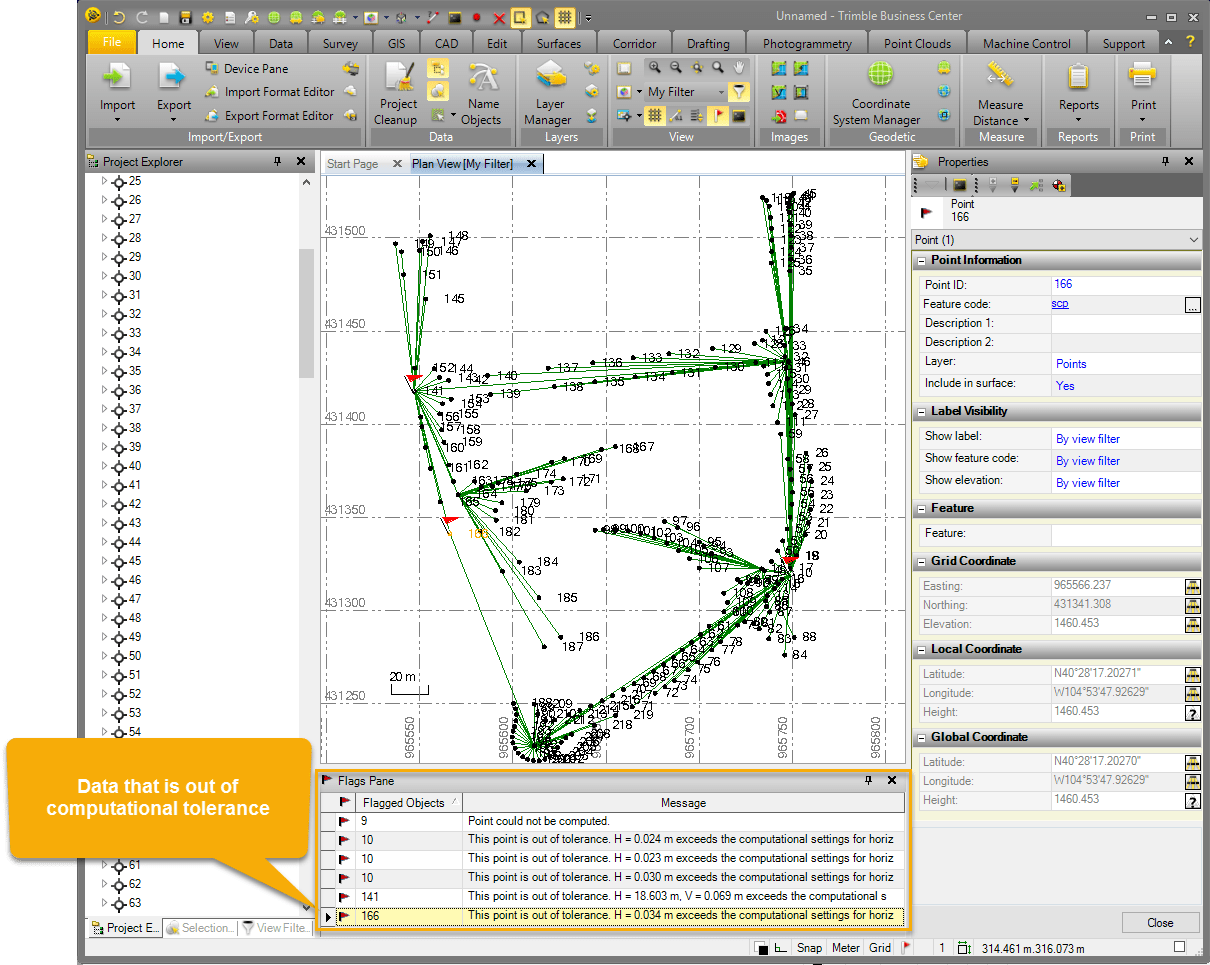Click the save icon in quick access toolbar
Image resolution: width=1210 pixels, height=965 pixels.
186,17
